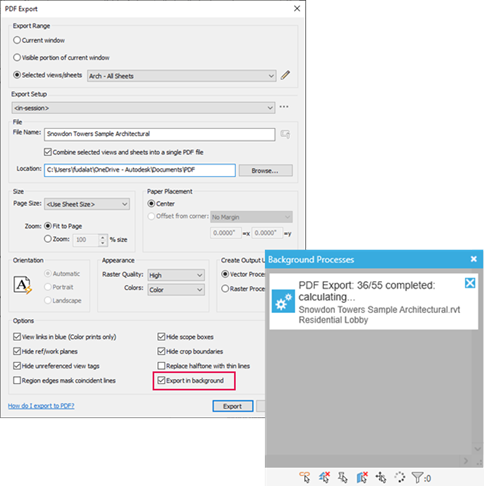Click the y offset value field
Viewport: 484px width, 486px height.
coord(267,233)
